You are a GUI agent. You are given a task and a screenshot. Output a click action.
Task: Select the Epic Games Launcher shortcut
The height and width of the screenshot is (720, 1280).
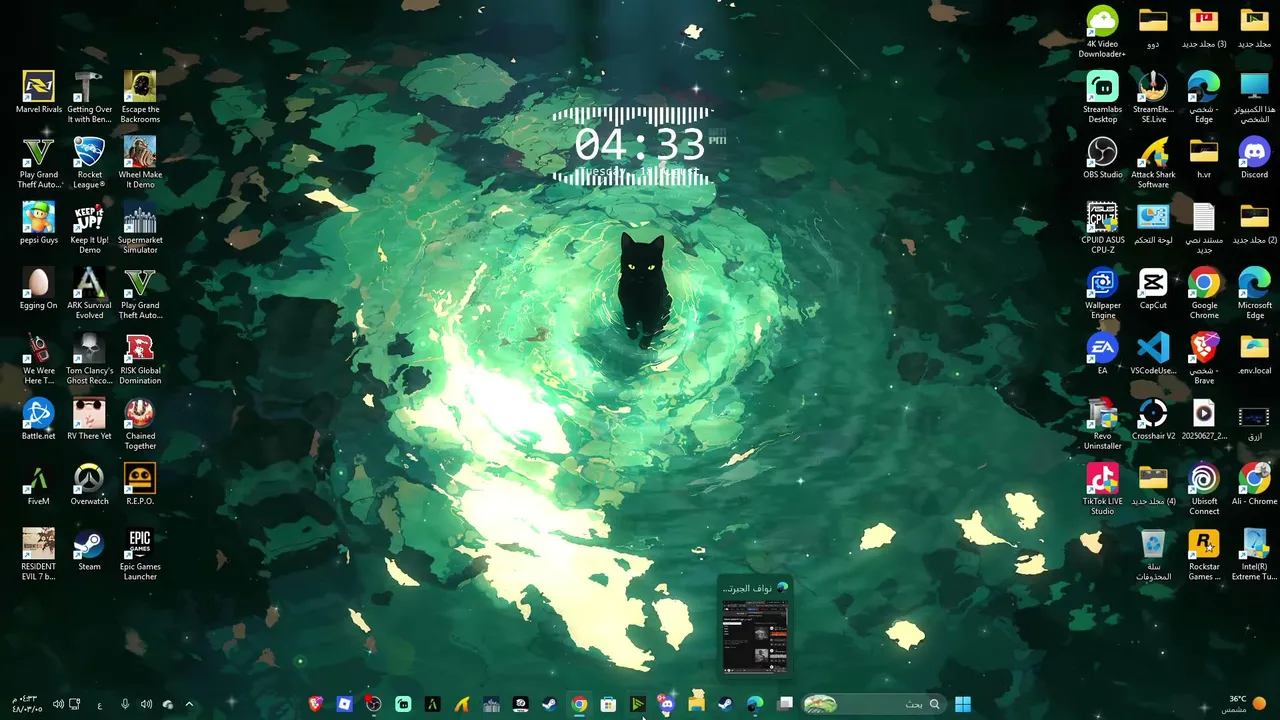[x=140, y=555]
